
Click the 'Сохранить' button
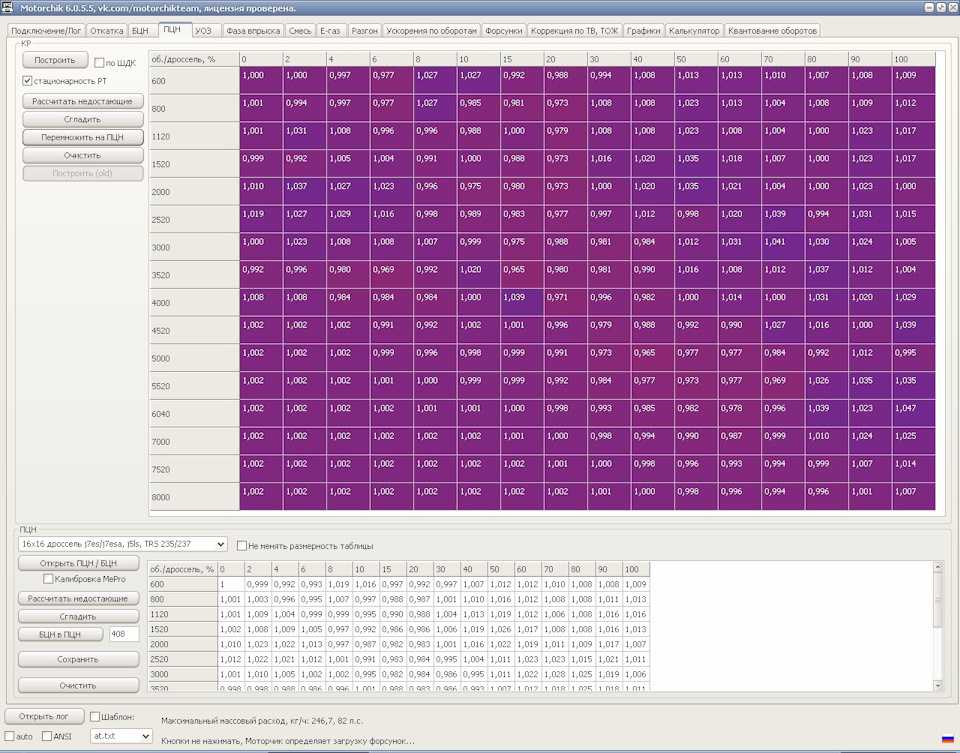(78, 659)
